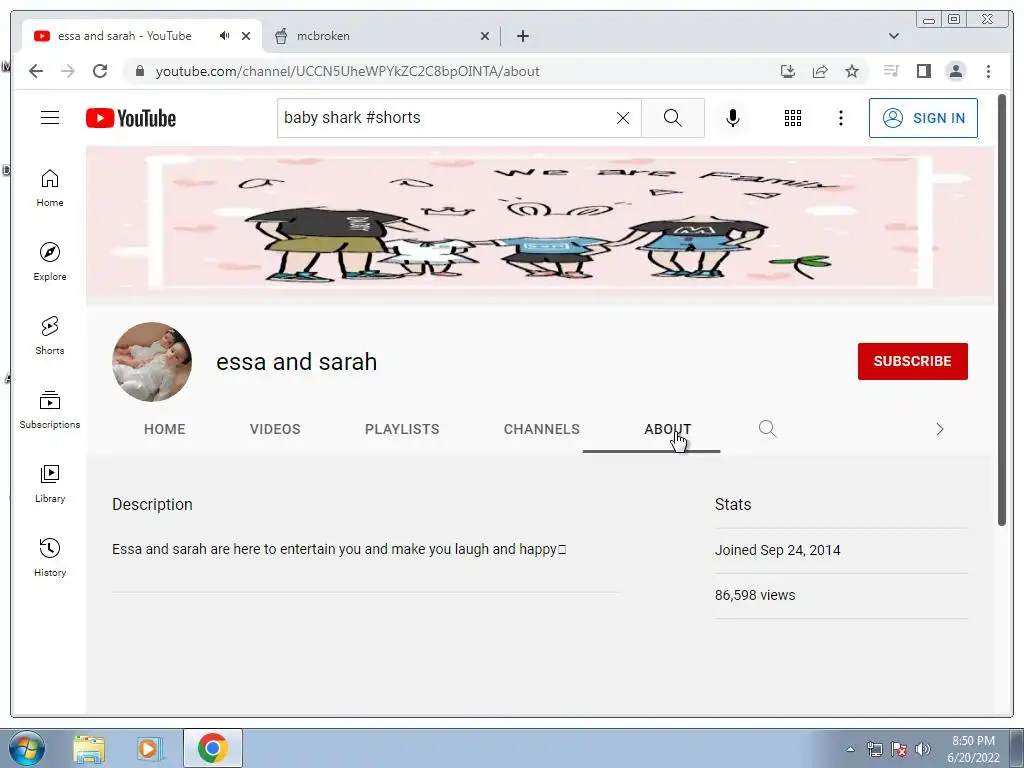Select the channel ABOUT tab

point(667,429)
